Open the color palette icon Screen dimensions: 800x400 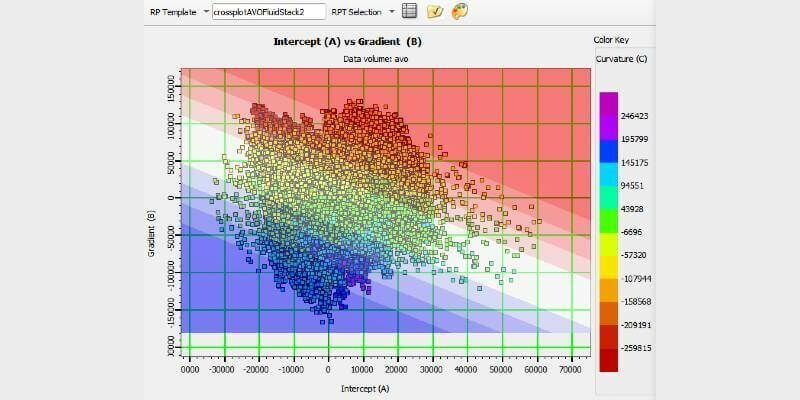[x=460, y=11]
